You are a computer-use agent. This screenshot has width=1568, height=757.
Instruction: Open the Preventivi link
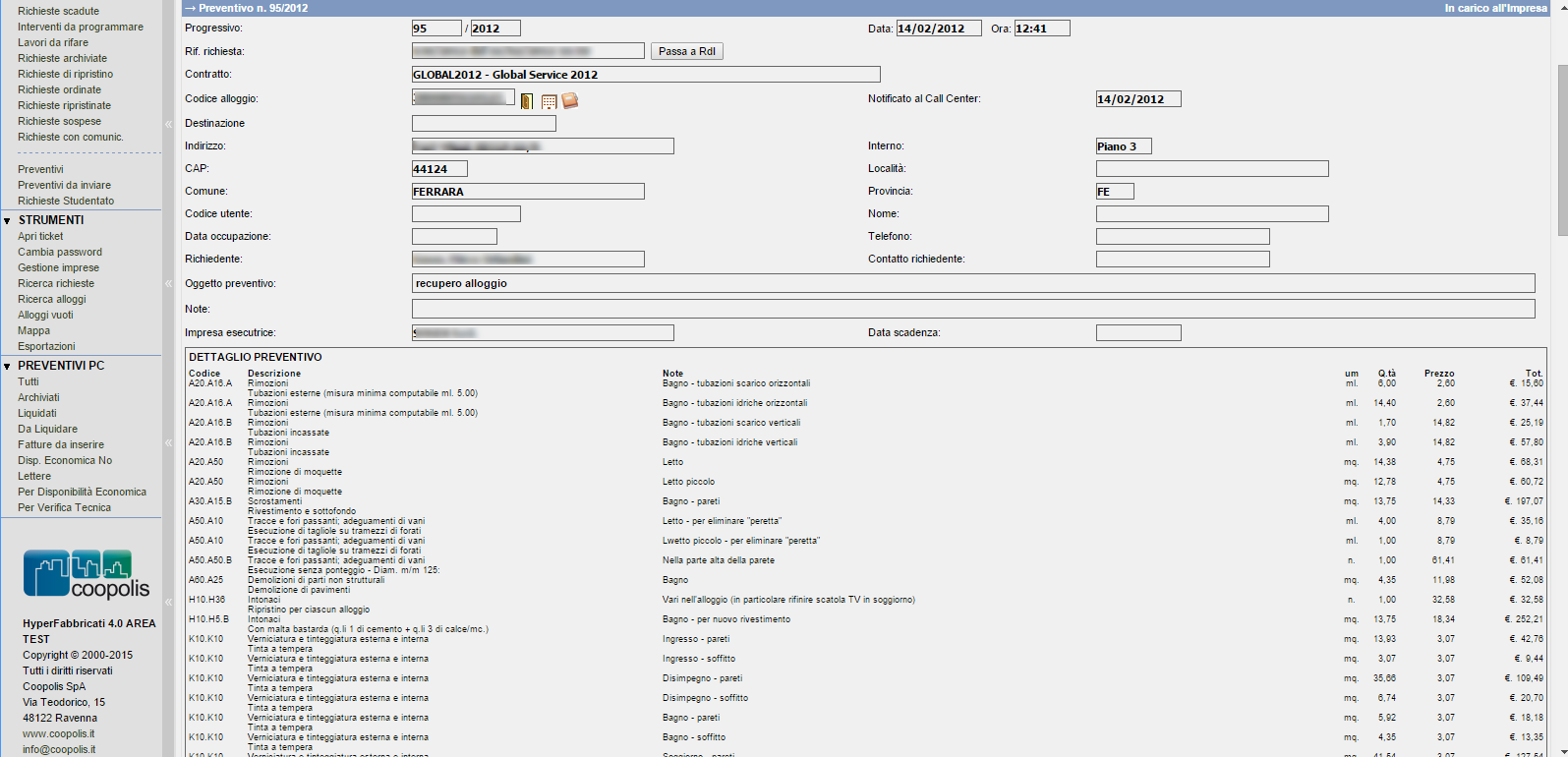40,169
